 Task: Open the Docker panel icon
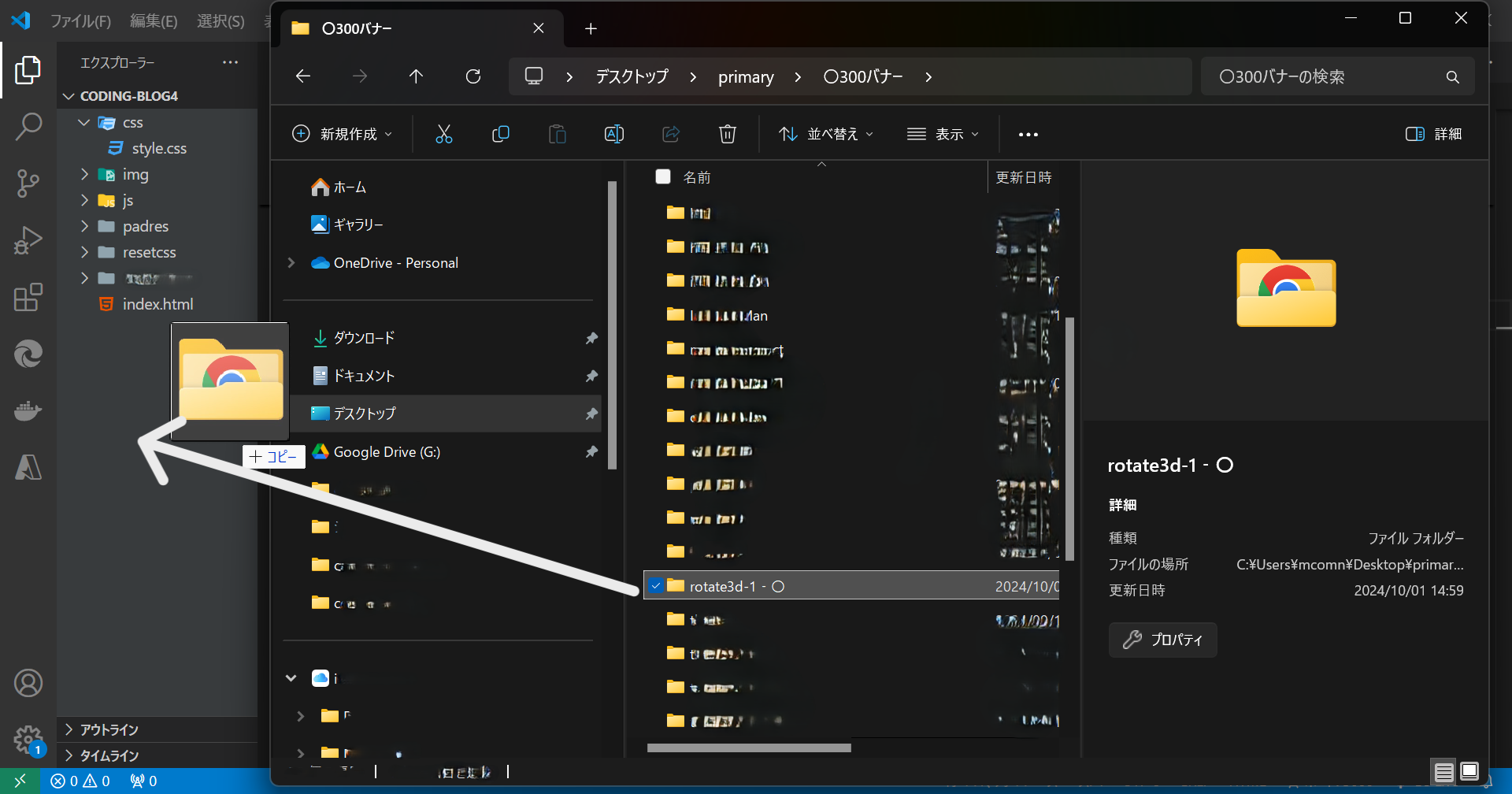[x=28, y=411]
